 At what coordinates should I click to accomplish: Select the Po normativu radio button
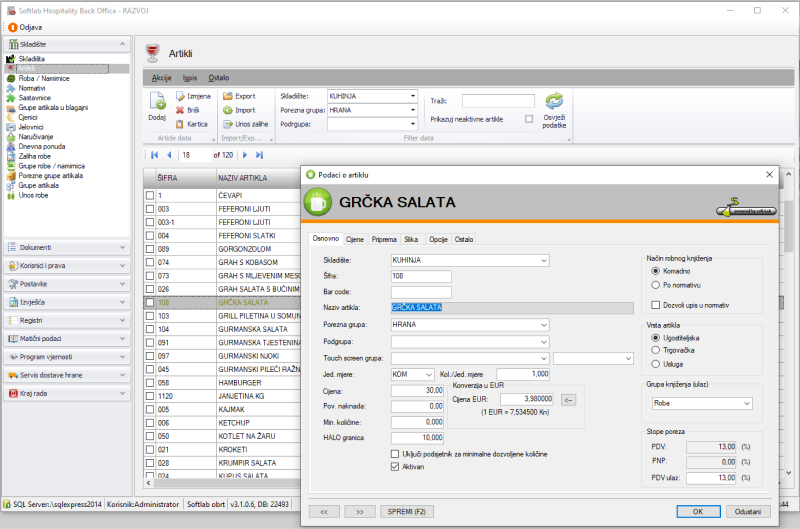[x=656, y=284]
